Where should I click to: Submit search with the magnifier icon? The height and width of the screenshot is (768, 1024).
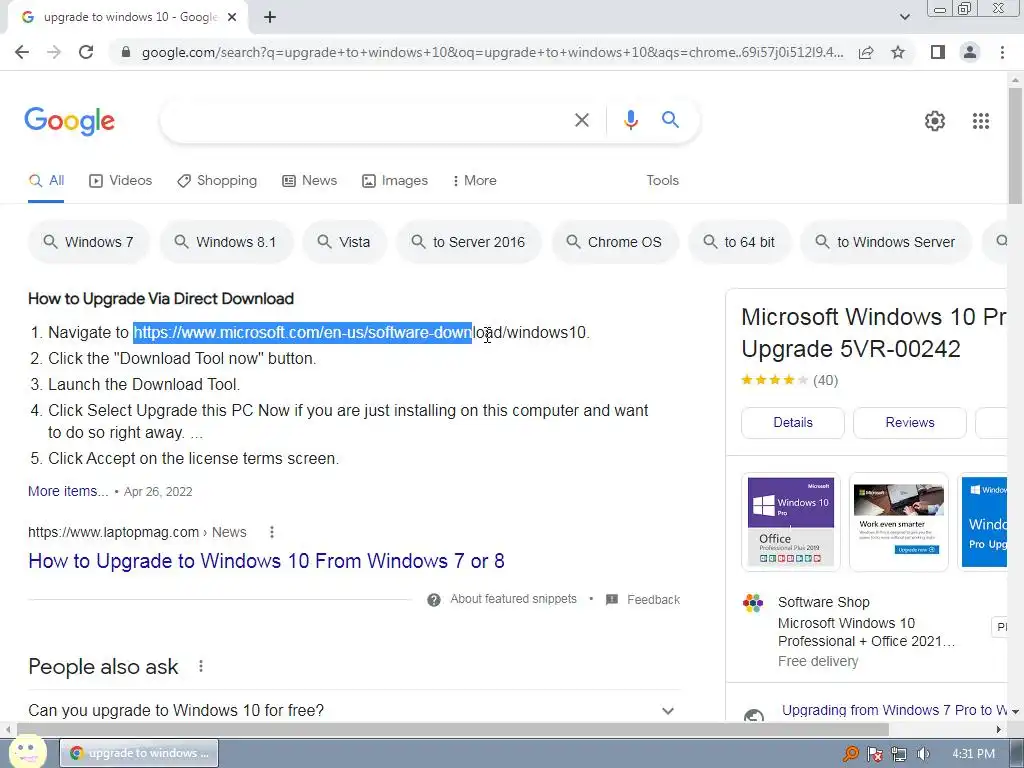point(670,120)
